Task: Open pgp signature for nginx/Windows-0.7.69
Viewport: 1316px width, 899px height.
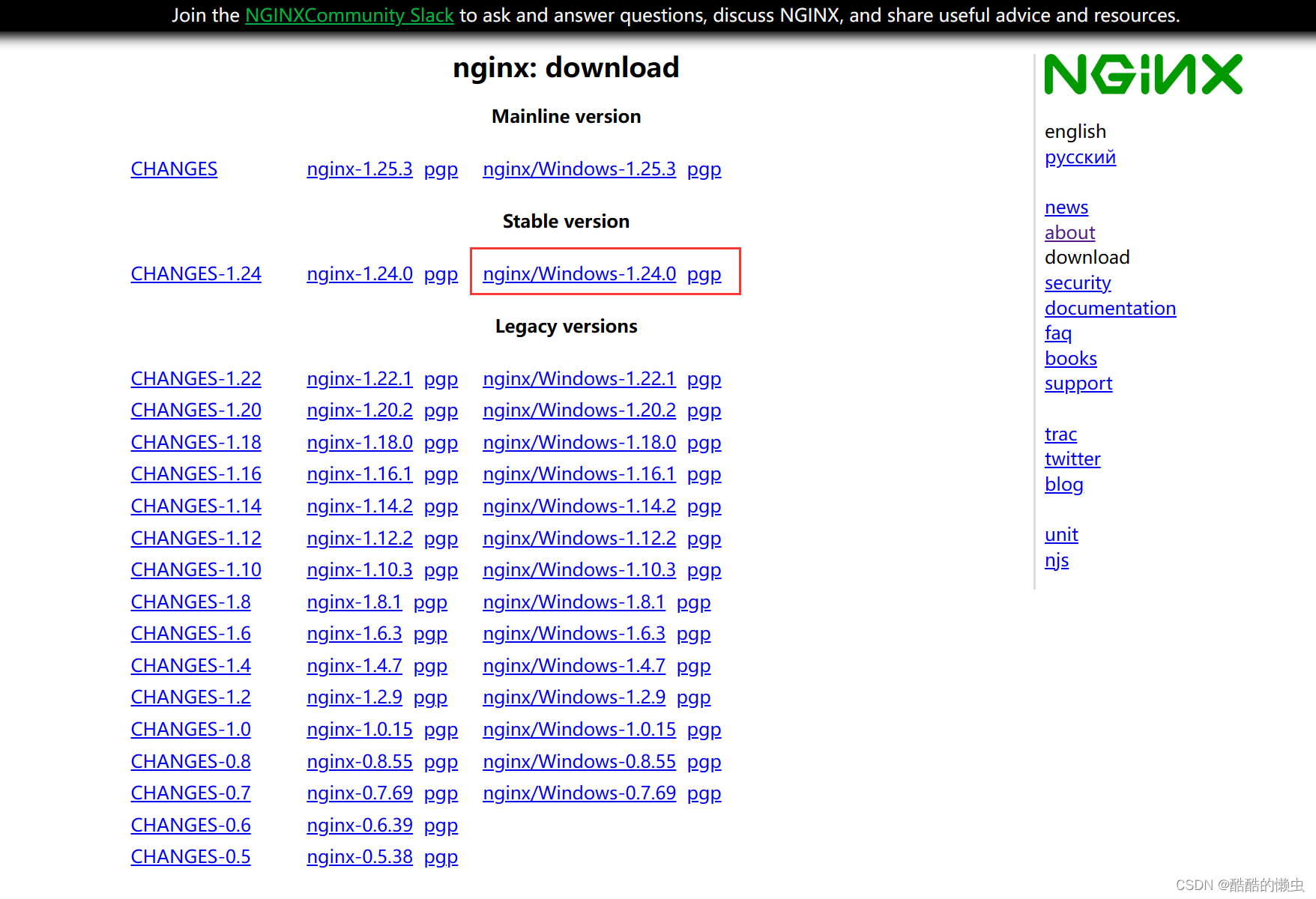Action: click(704, 793)
